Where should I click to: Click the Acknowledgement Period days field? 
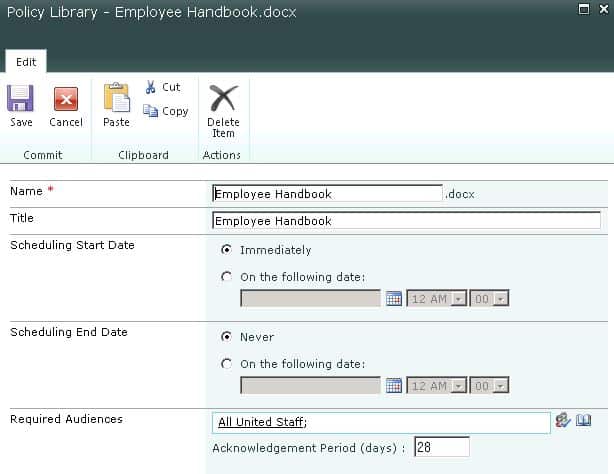(x=441, y=447)
